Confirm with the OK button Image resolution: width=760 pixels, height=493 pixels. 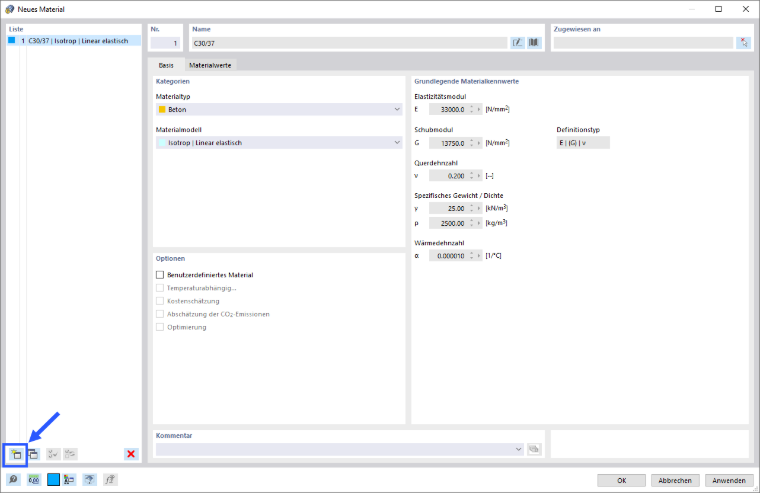click(621, 480)
